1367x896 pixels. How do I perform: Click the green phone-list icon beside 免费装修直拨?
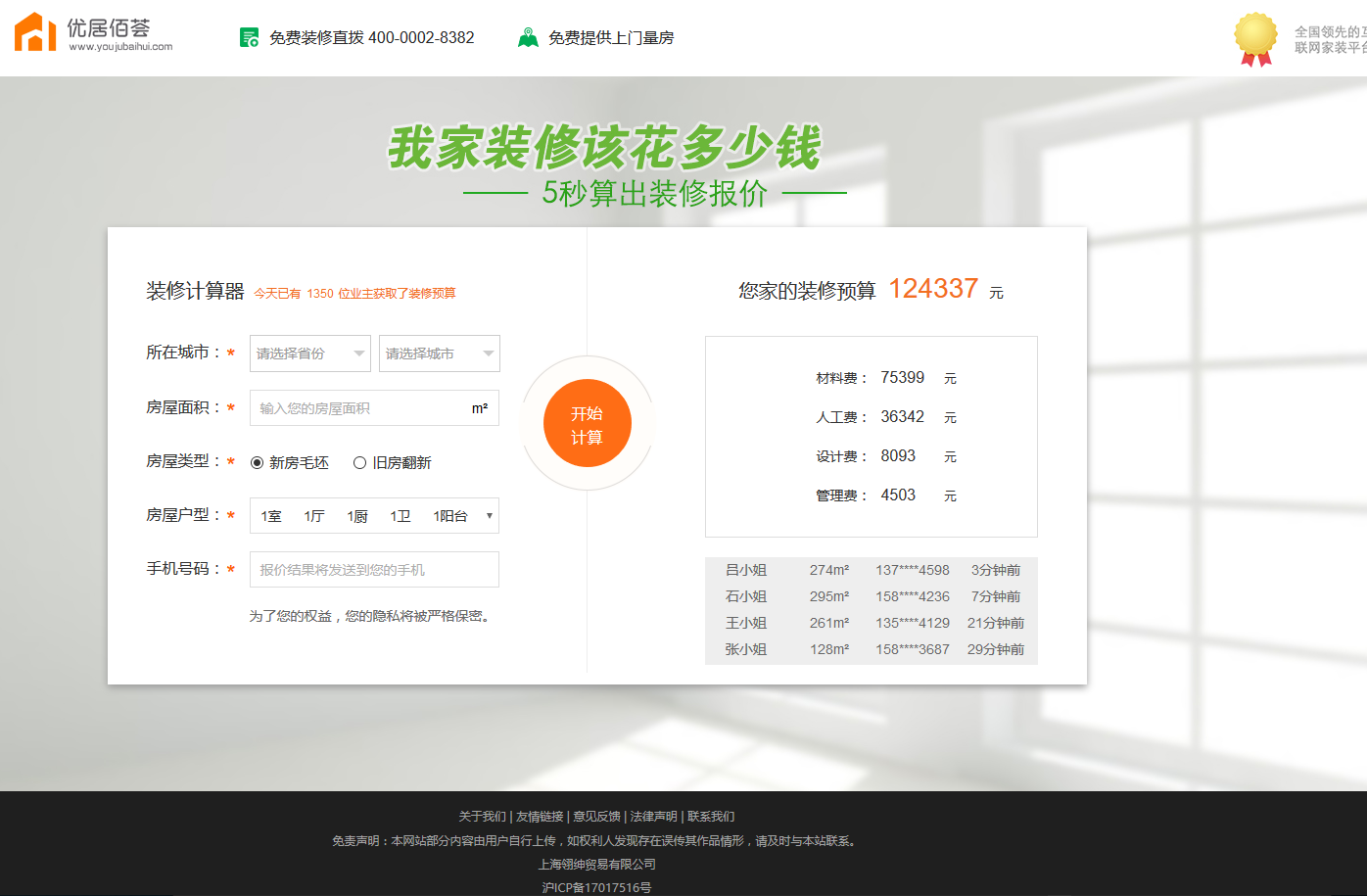point(247,37)
